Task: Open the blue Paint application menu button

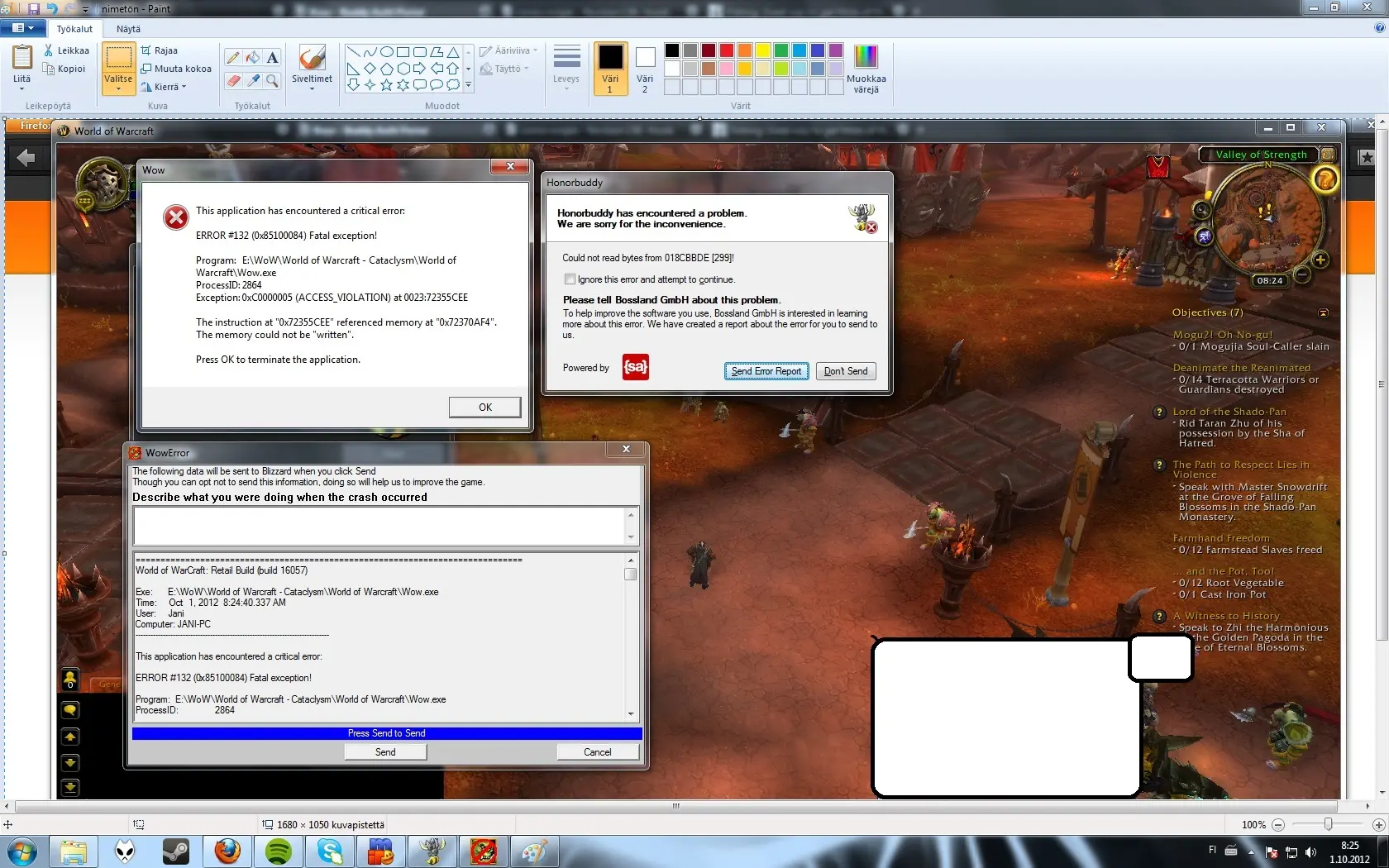Action: click(x=23, y=28)
